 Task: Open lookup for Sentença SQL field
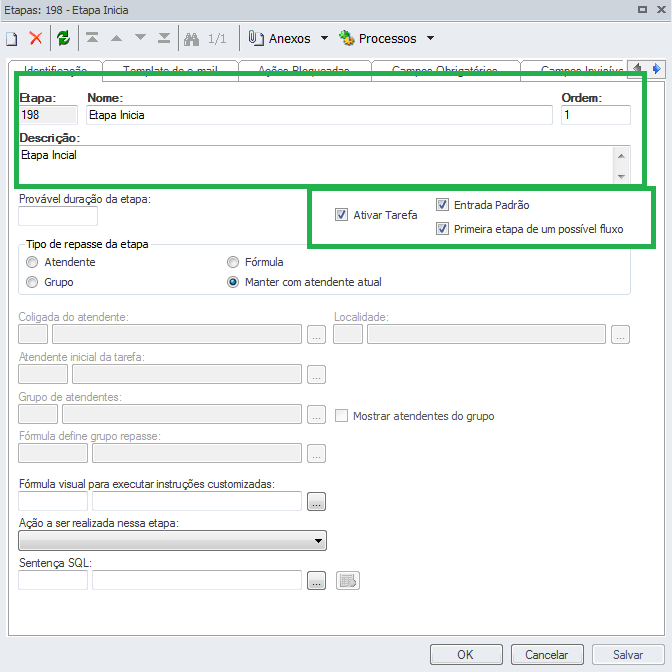tap(316, 581)
